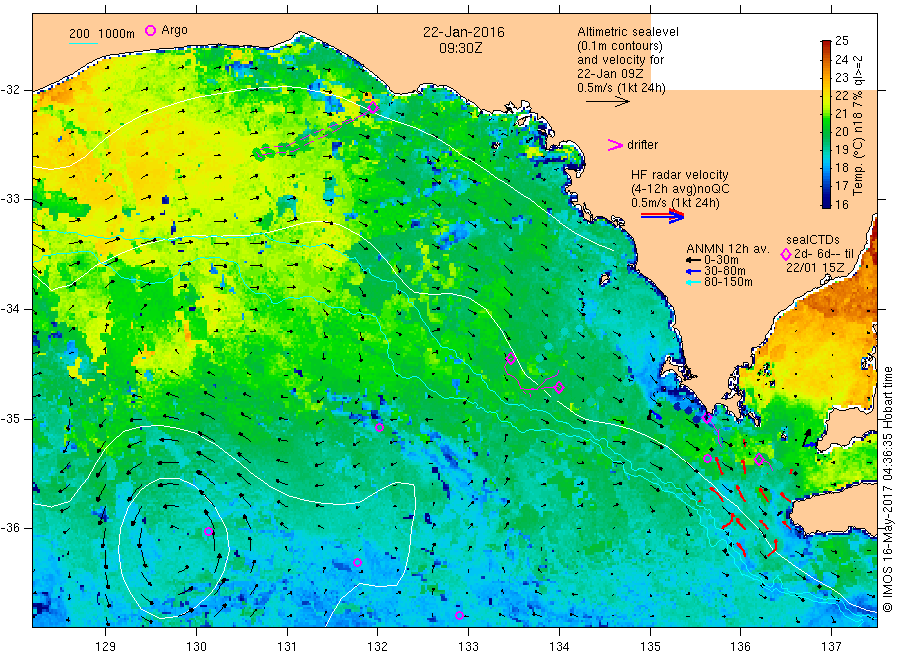Click the 'ANMN 12h av.' legend heading
Viewport: 900px width, 660px height.
click(x=728, y=249)
